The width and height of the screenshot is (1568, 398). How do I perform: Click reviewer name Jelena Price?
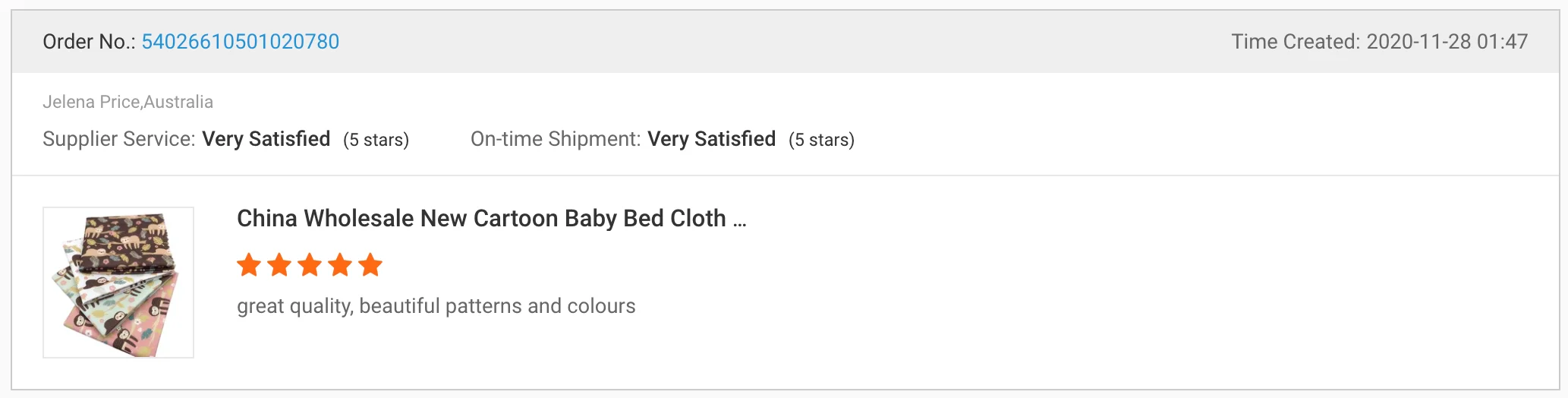pos(91,102)
